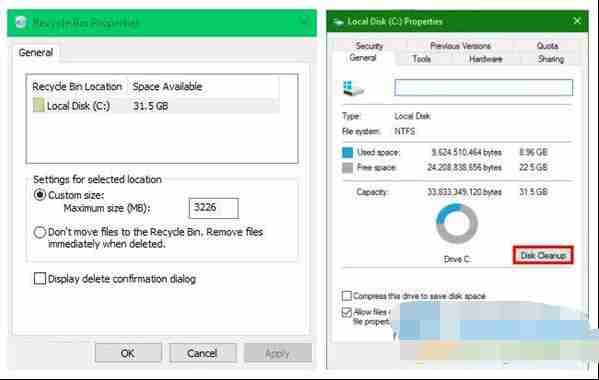Select the Custom size radio button
Viewport: 599px width, 380px height.
40,195
